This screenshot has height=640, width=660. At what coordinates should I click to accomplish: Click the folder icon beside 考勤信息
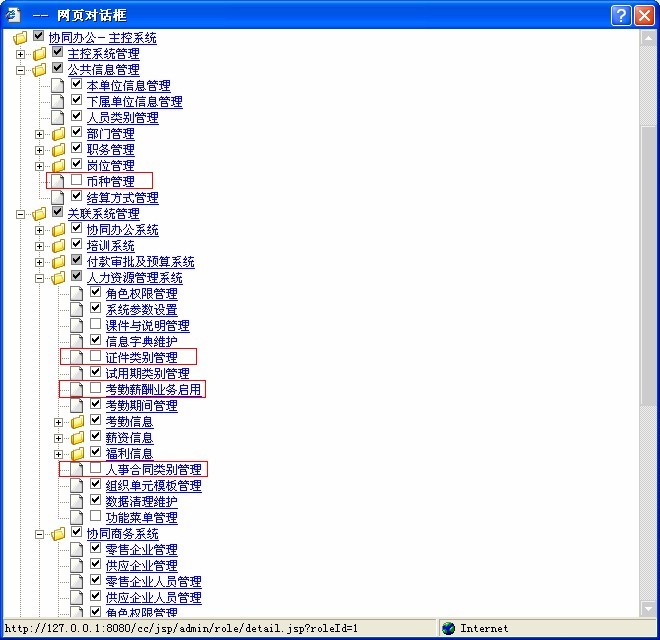point(77,422)
